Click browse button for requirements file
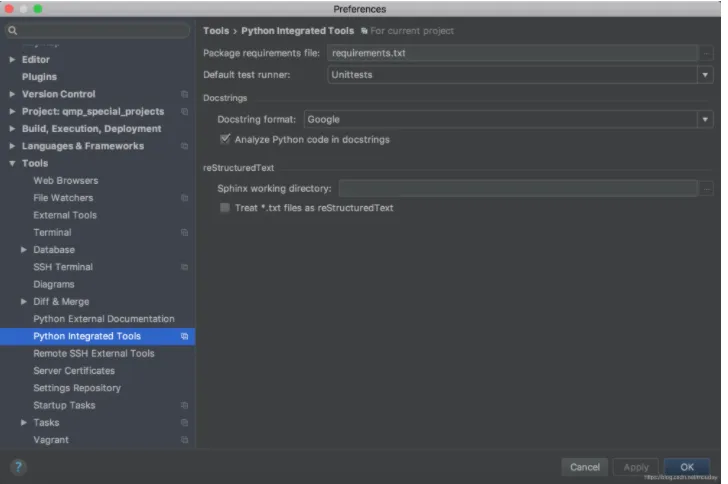728x484 pixels. (x=707, y=53)
